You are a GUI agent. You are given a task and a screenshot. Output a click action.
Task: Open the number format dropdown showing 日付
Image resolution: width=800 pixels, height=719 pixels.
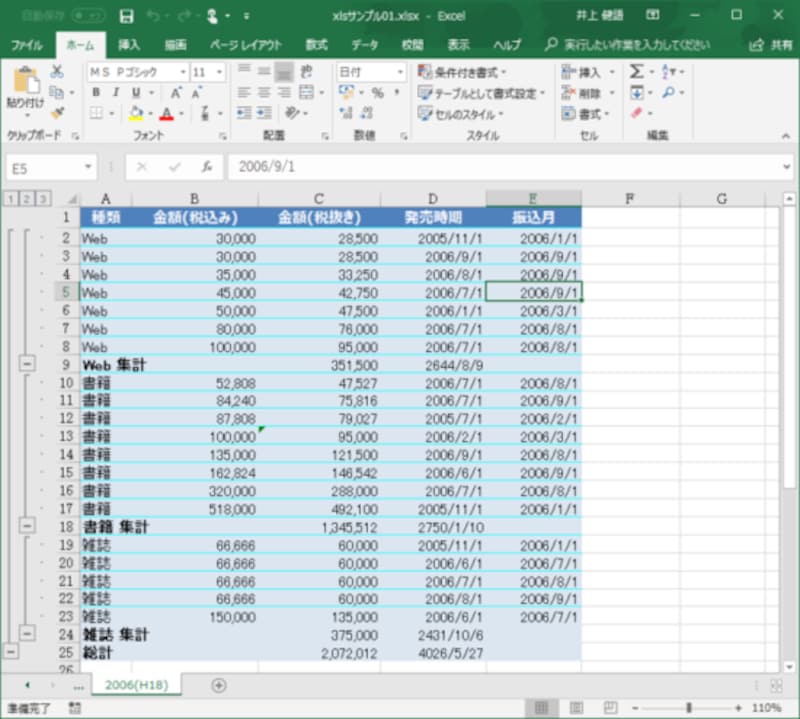(x=370, y=71)
